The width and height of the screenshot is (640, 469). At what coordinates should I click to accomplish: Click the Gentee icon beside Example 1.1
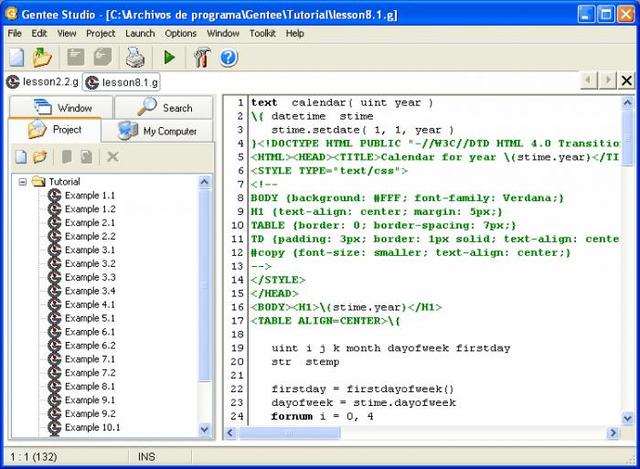tap(54, 196)
